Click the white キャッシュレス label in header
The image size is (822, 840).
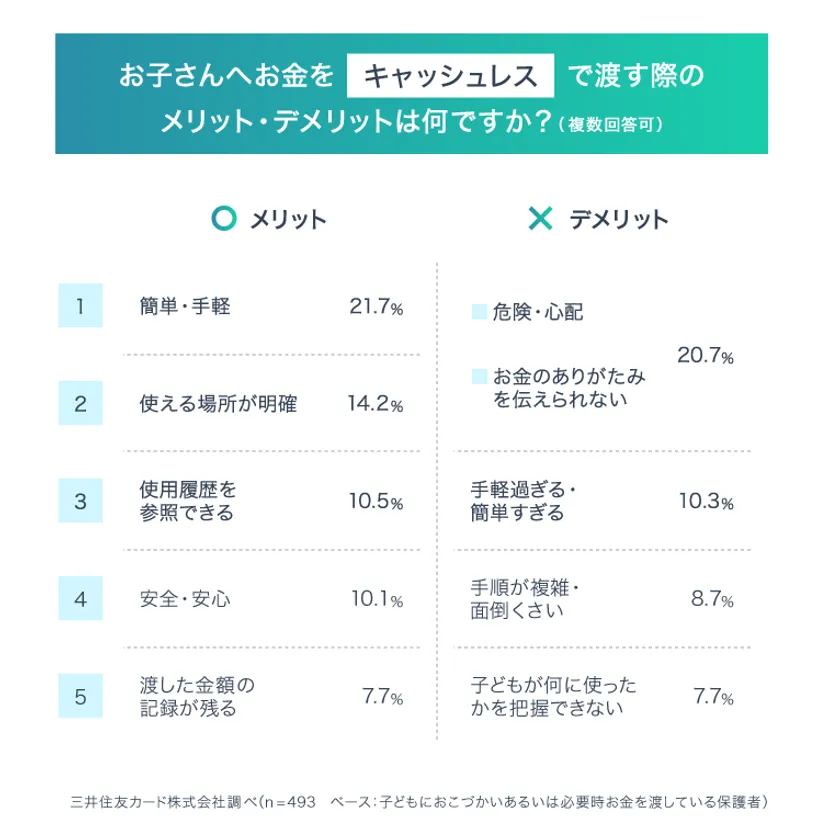point(451,75)
